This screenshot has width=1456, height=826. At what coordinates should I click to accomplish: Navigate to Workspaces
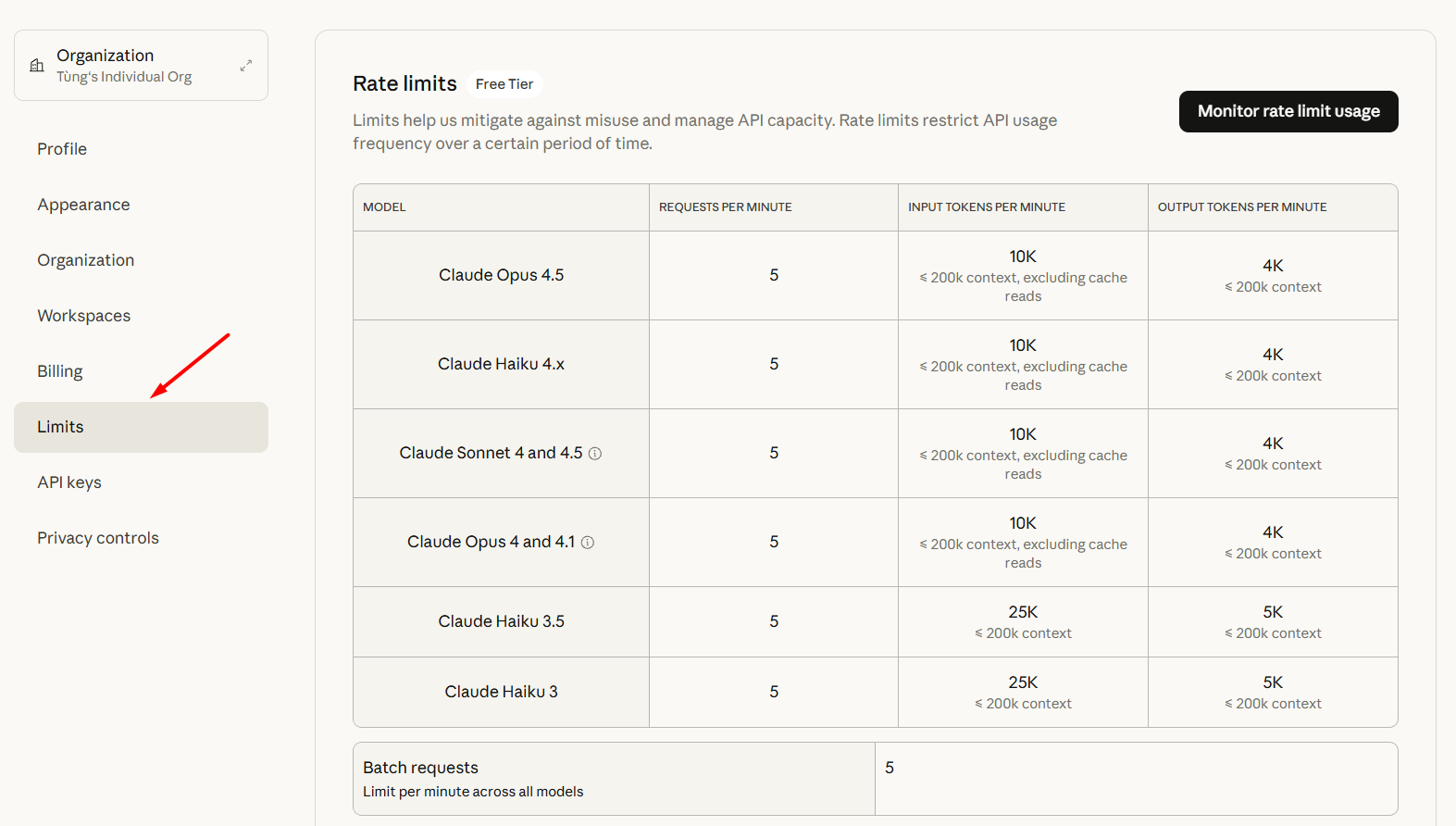pos(83,316)
